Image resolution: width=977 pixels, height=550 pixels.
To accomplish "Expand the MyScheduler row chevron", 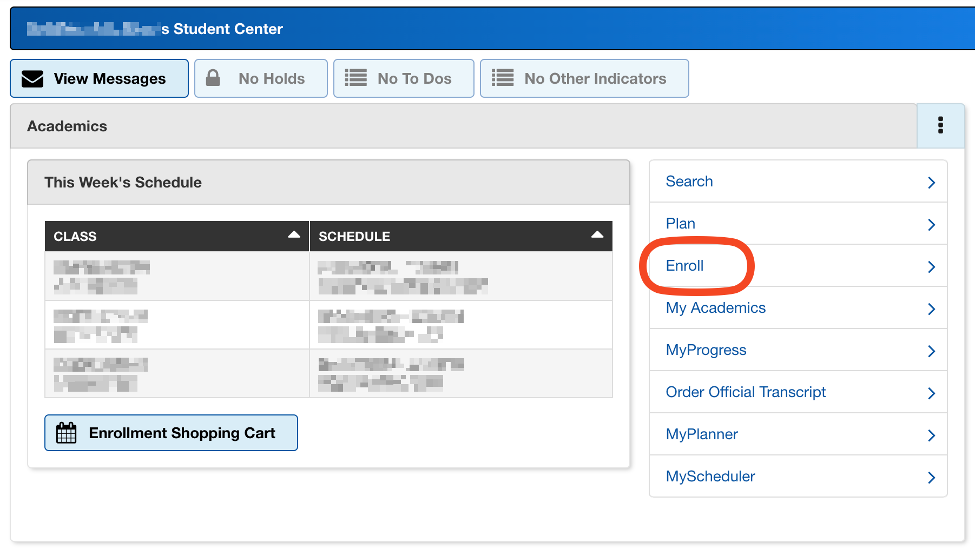I will 931,478.
